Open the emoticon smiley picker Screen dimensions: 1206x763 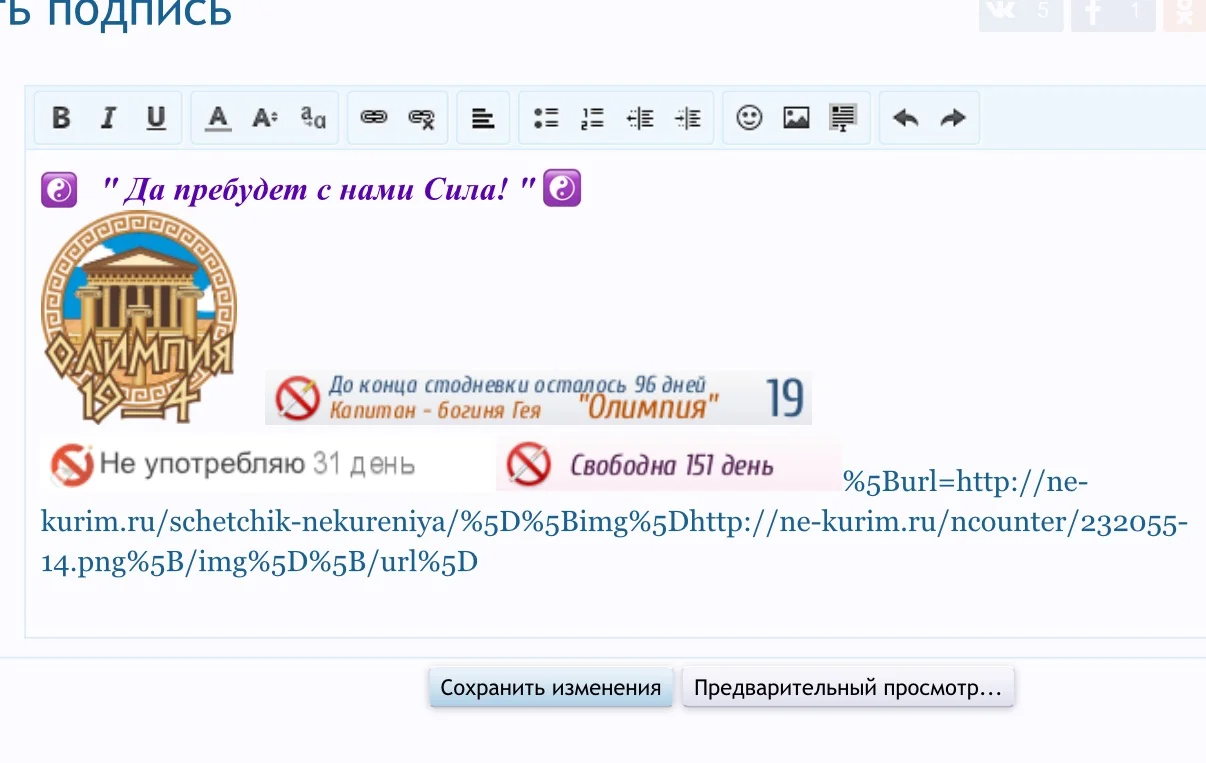749,118
